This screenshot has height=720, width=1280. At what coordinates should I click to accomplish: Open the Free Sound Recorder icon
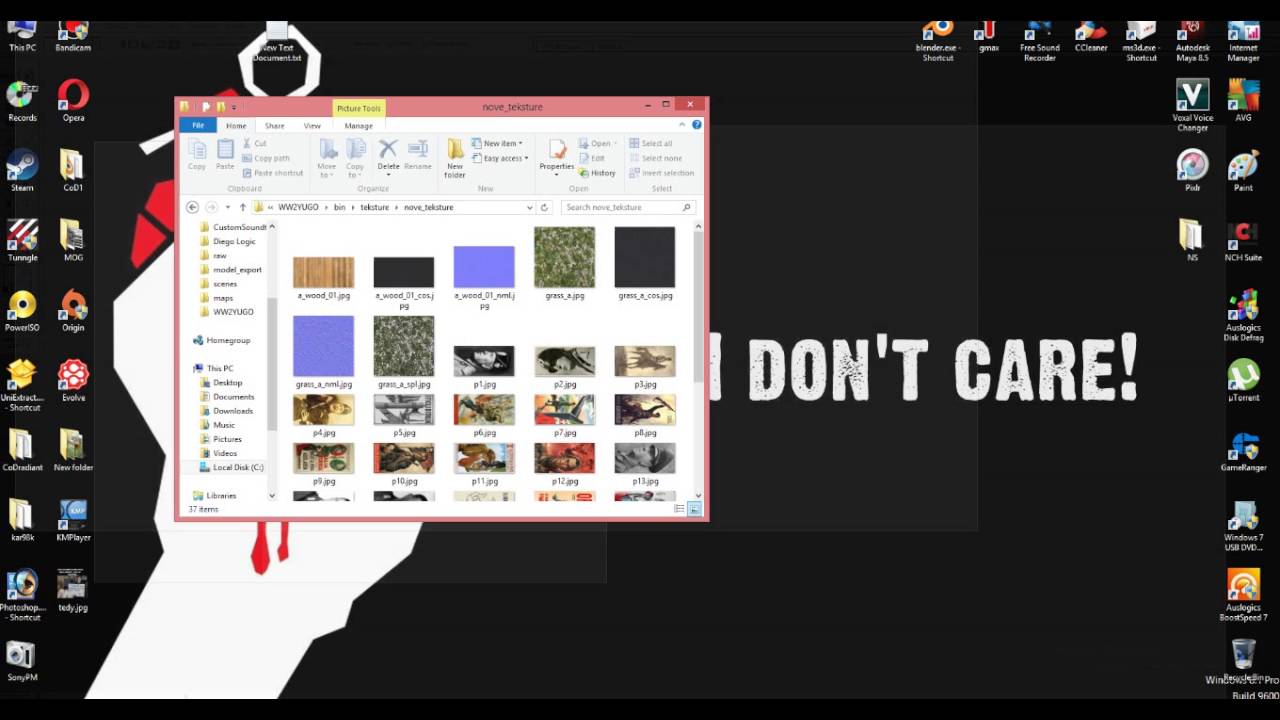(x=1039, y=40)
